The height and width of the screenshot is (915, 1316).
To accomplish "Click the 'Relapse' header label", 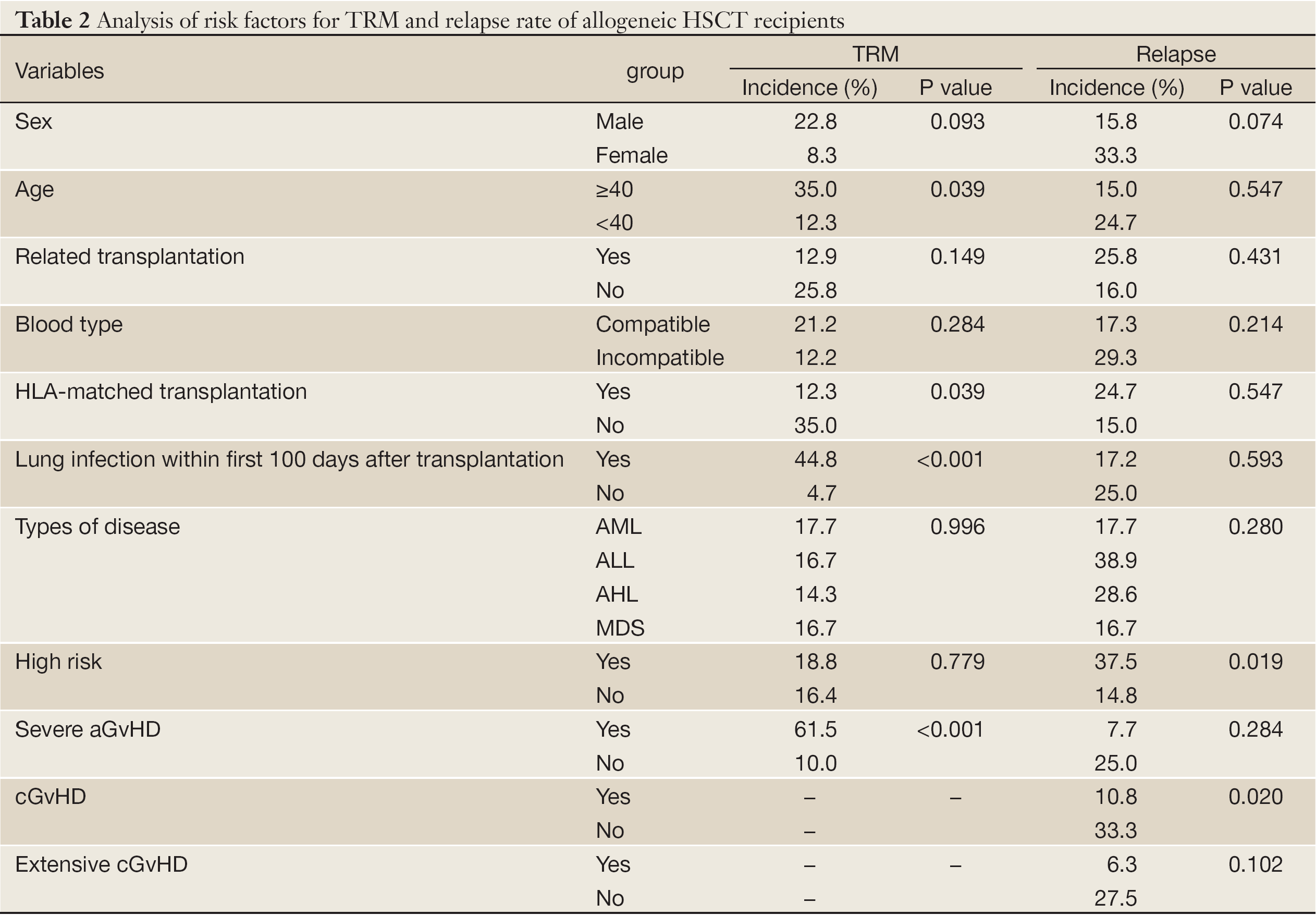I will 1176,54.
